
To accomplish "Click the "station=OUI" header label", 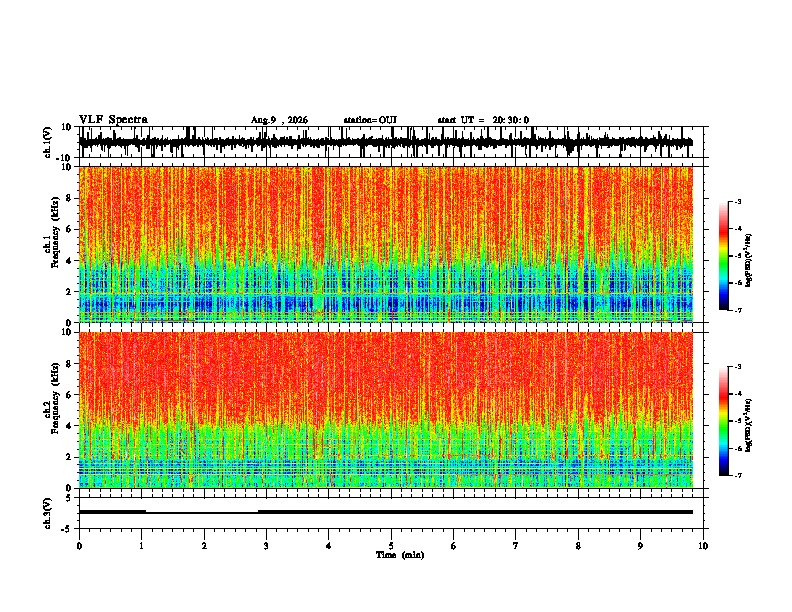I will point(370,120).
